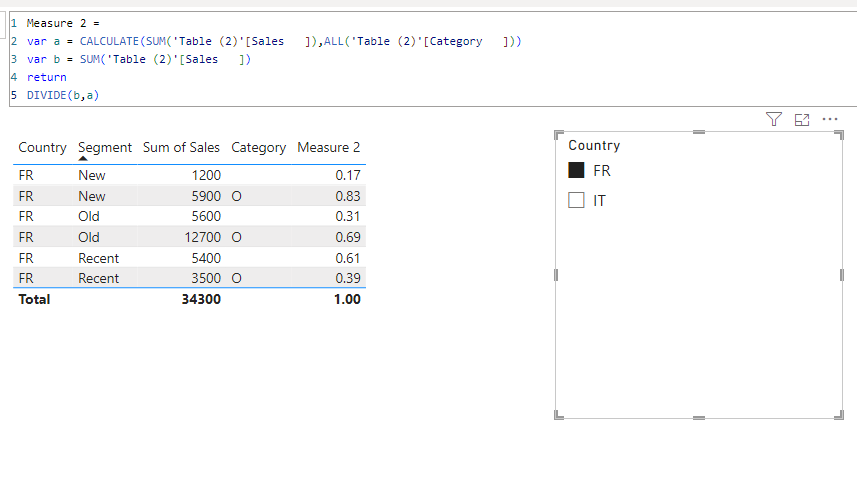Viewport: 857px width, 481px height.
Task: Grab the slicer's top-edge resize handle
Action: click(x=698, y=132)
